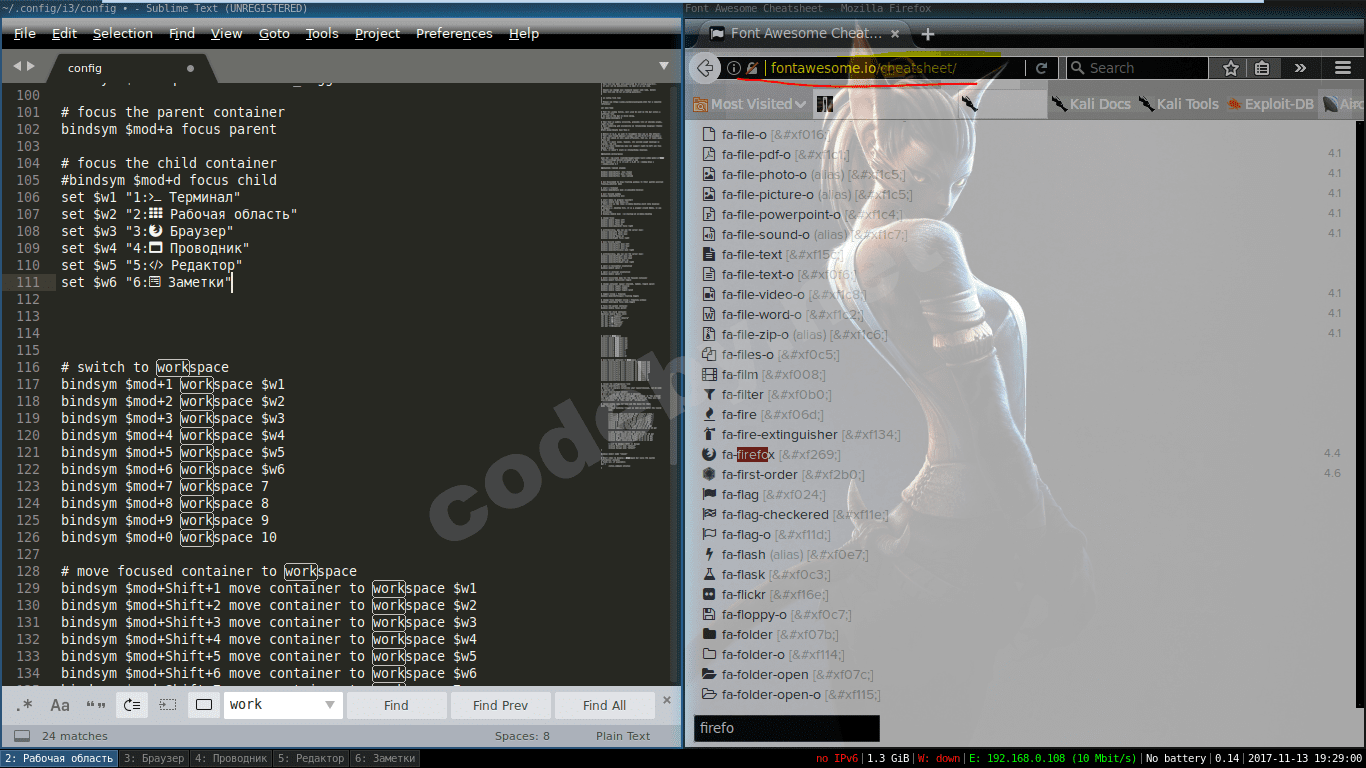This screenshot has height=768, width=1366.
Task: Open Kali Tools bookmark
Action: click(x=1179, y=104)
